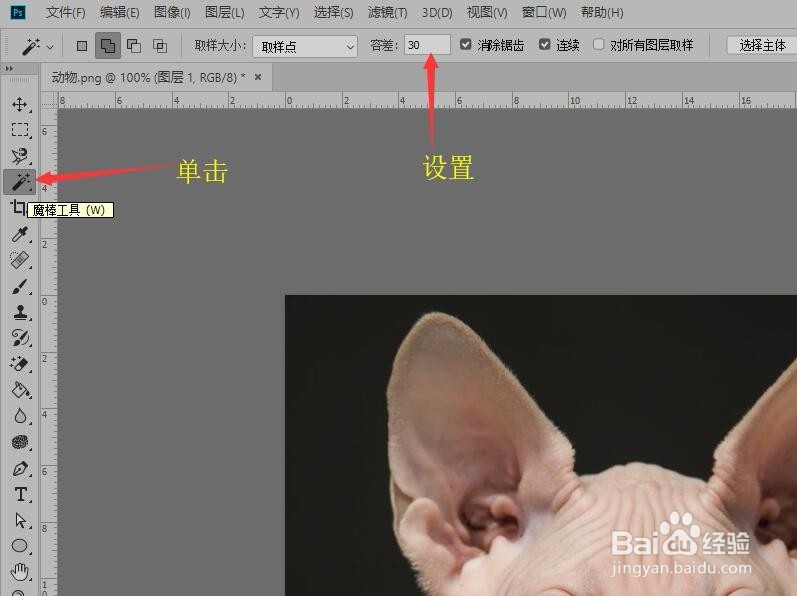
Task: Open the 图像(I) menu
Action: pyautogui.click(x=172, y=12)
